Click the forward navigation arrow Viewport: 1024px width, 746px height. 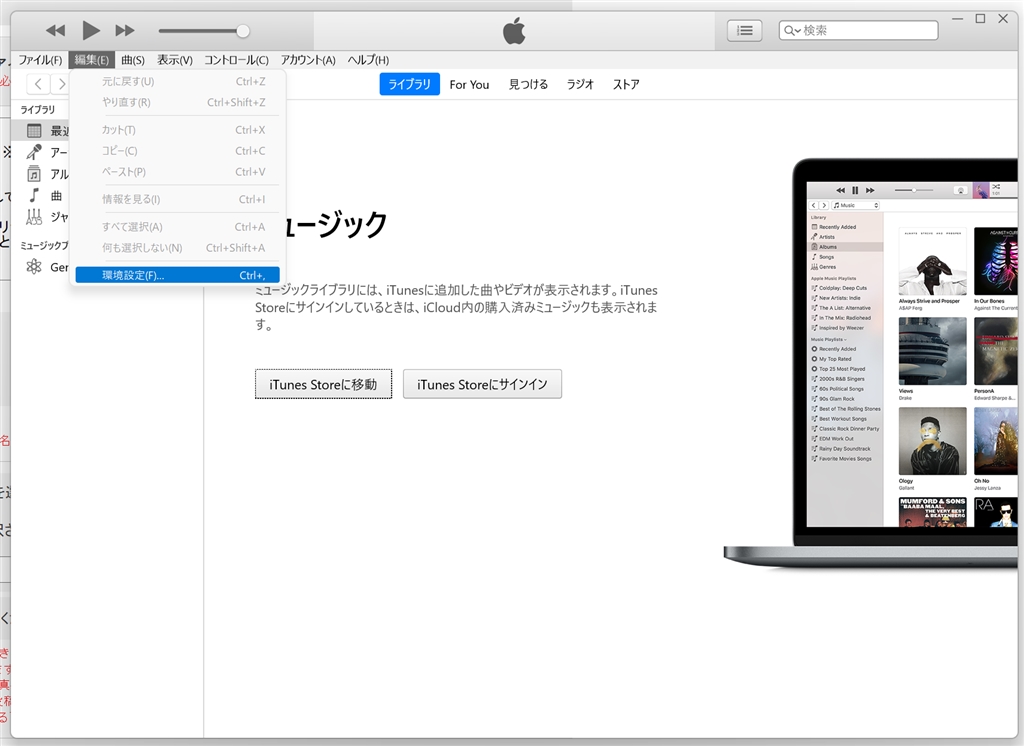pos(61,84)
